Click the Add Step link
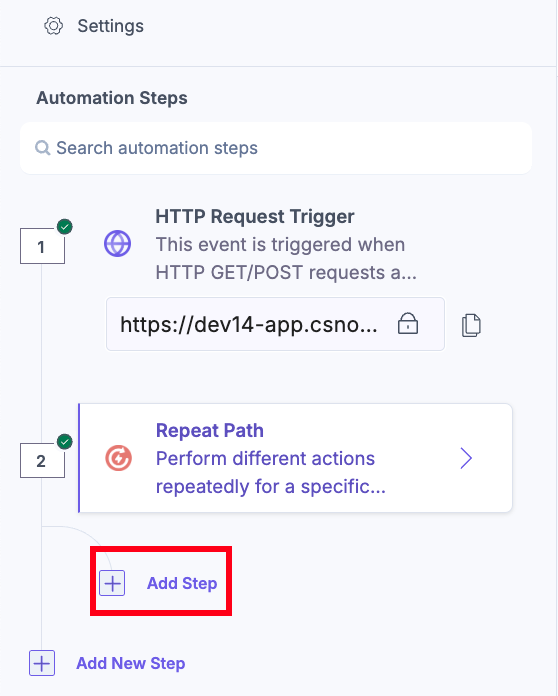The image size is (558, 696). pyautogui.click(x=182, y=583)
